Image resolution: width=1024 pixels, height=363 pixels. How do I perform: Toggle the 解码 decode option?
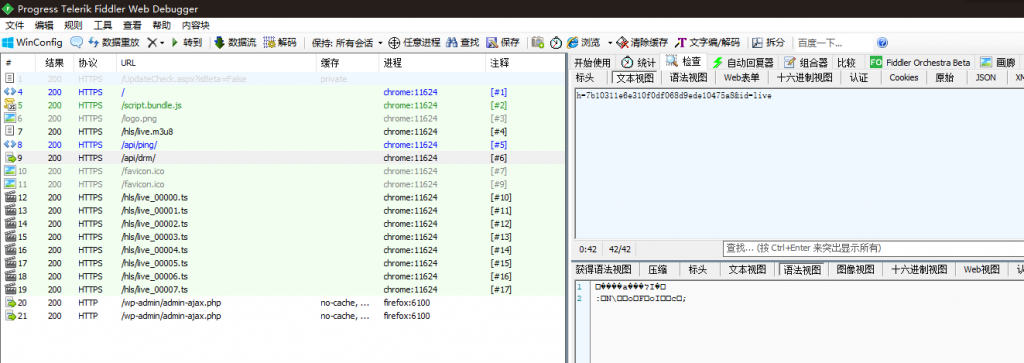tap(280, 42)
